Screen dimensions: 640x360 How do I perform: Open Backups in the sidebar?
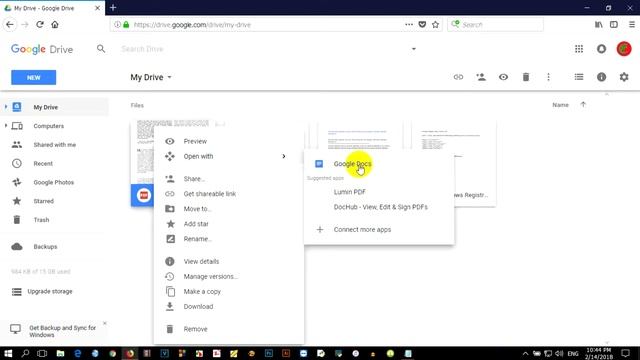pos(45,247)
